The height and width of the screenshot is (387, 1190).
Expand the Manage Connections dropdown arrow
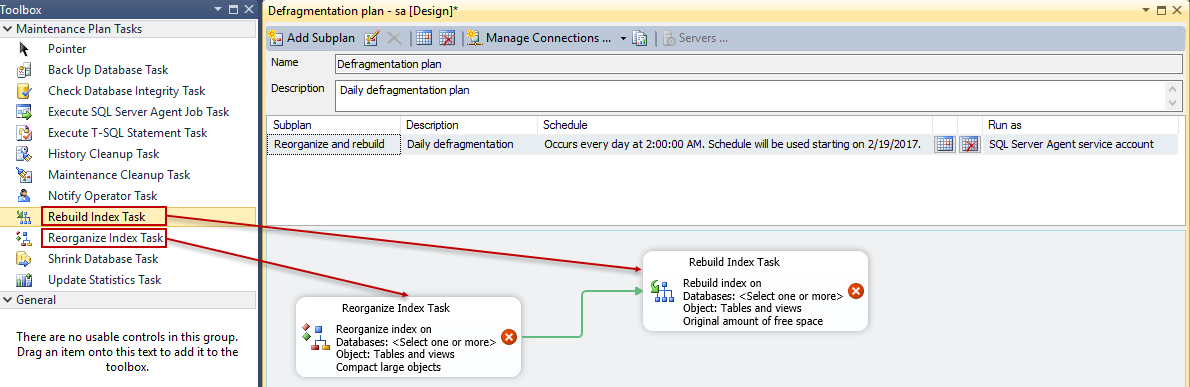click(623, 38)
